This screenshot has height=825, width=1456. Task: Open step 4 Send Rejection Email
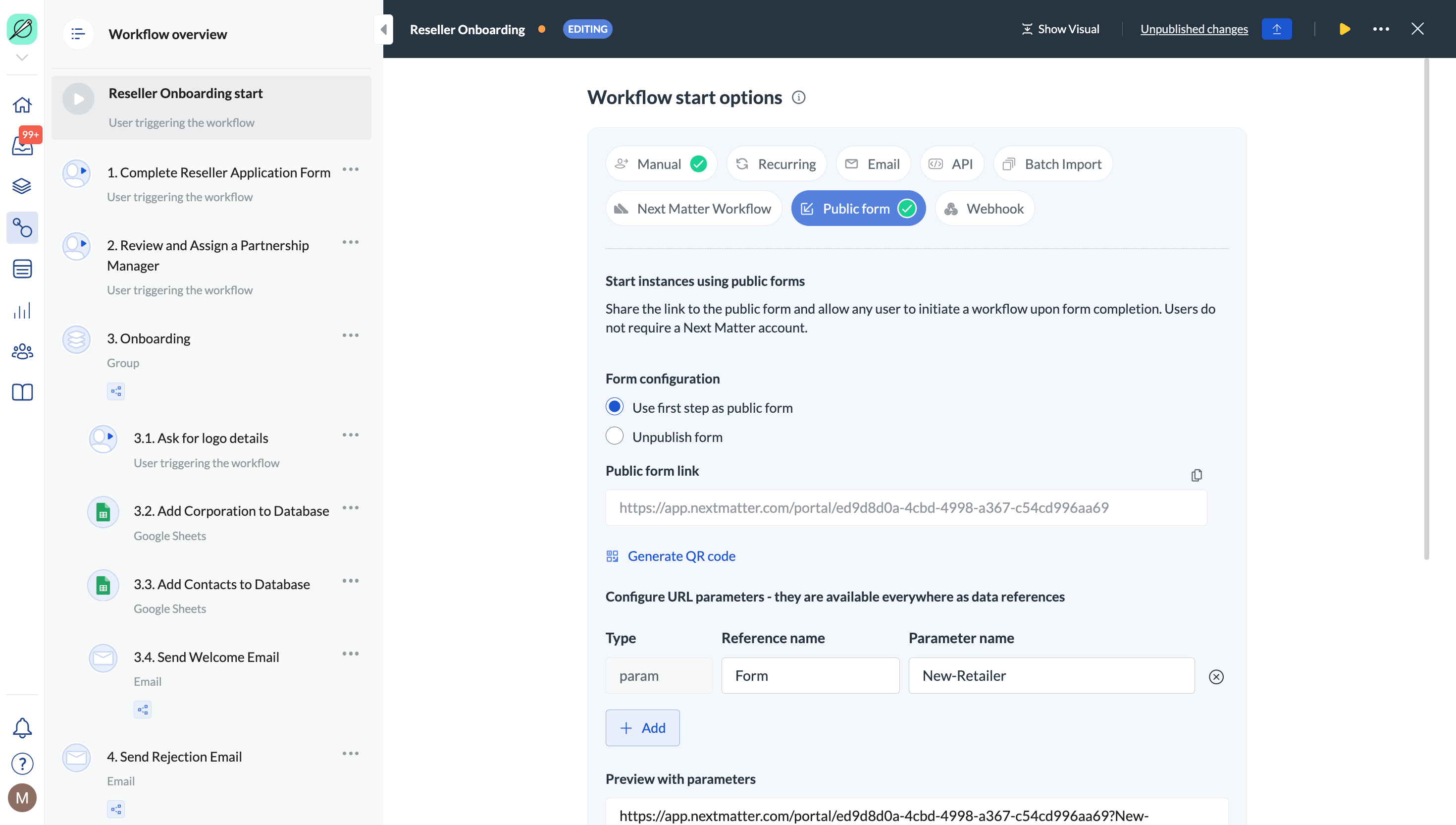[x=174, y=757]
